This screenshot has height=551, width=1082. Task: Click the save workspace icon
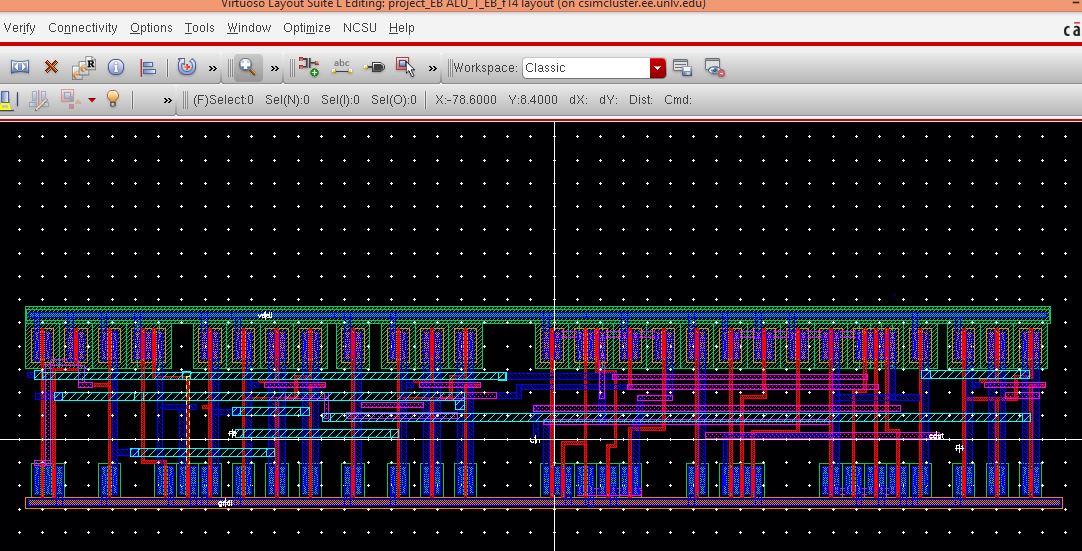tap(683, 68)
